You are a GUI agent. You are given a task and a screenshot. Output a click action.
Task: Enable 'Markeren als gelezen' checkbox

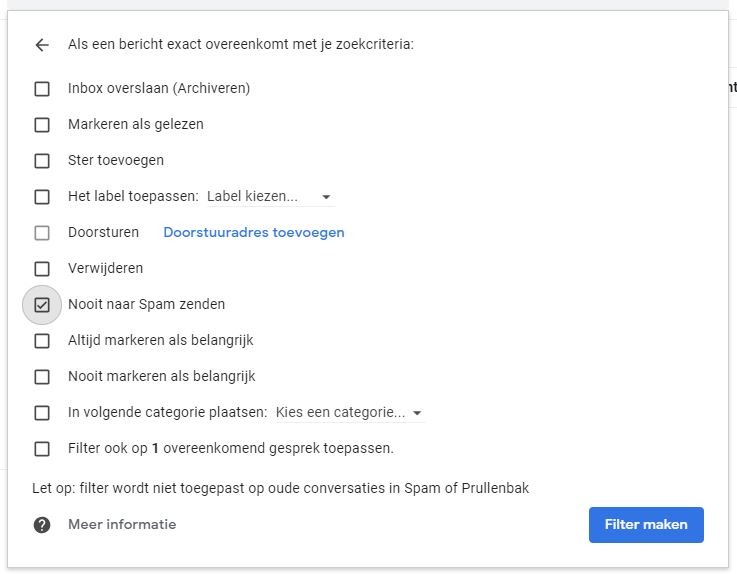[42, 125]
